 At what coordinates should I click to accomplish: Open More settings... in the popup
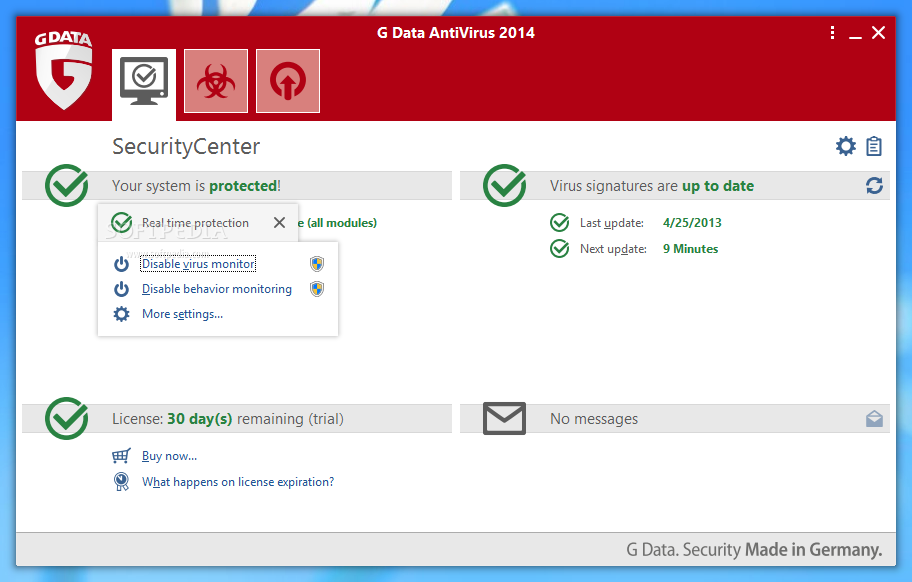click(x=183, y=314)
